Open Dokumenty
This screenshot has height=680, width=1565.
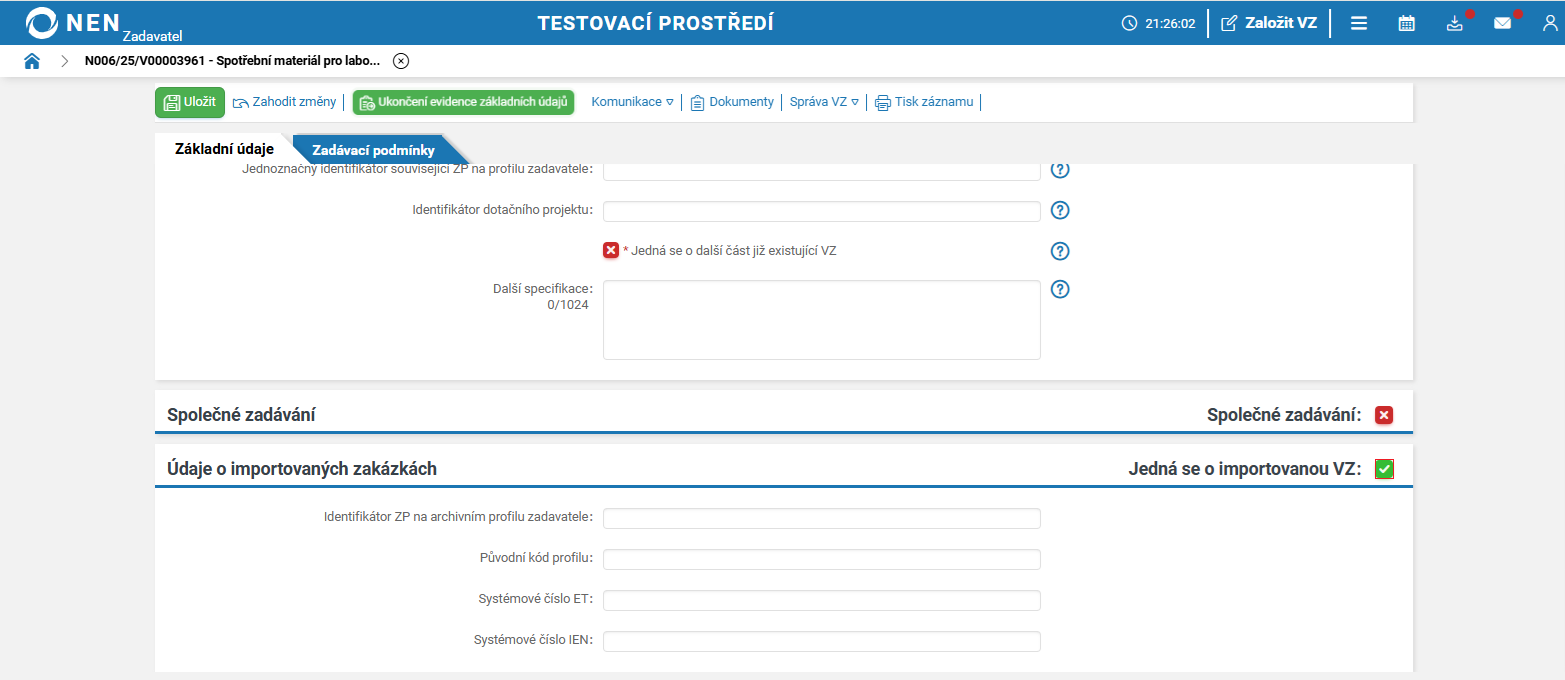point(732,102)
